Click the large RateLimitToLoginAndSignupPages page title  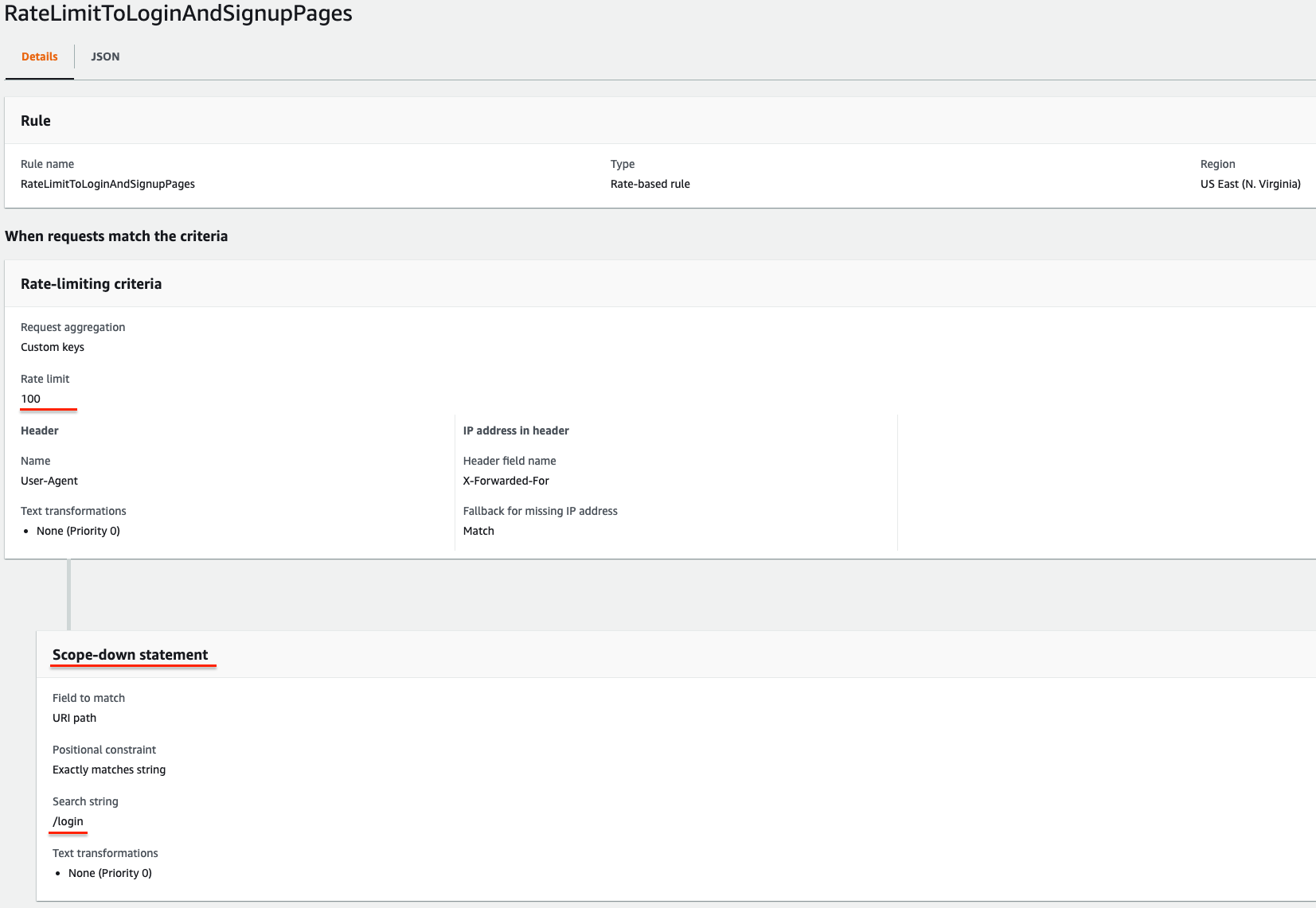(x=178, y=14)
